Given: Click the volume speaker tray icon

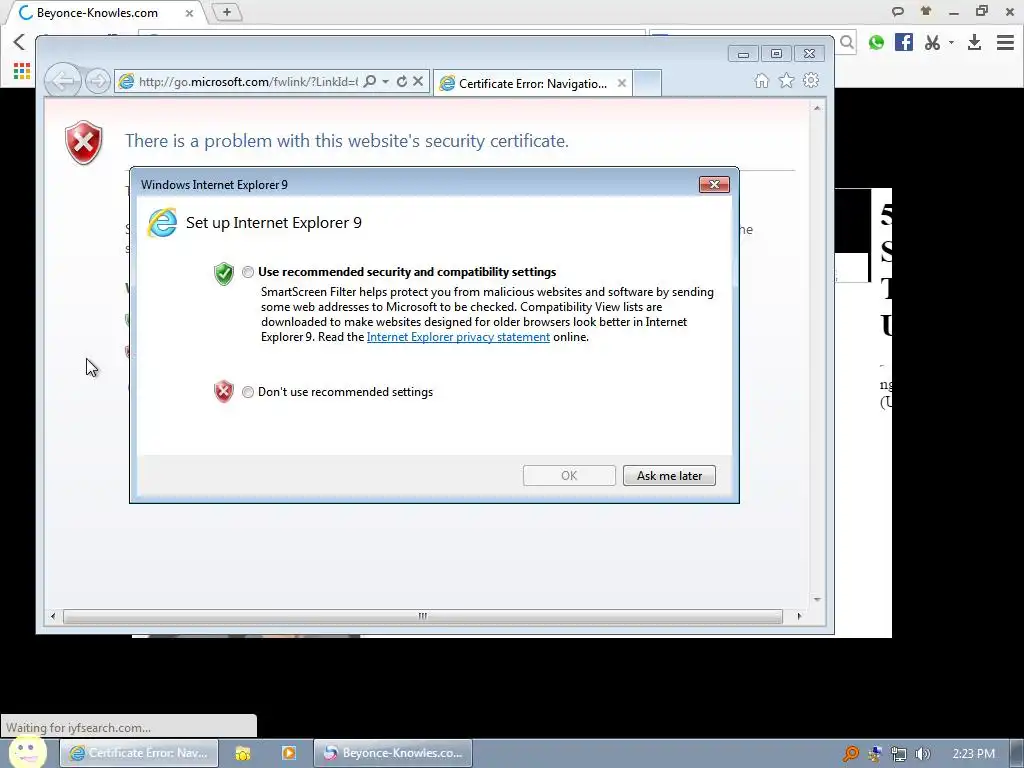Looking at the screenshot, I should point(923,754).
